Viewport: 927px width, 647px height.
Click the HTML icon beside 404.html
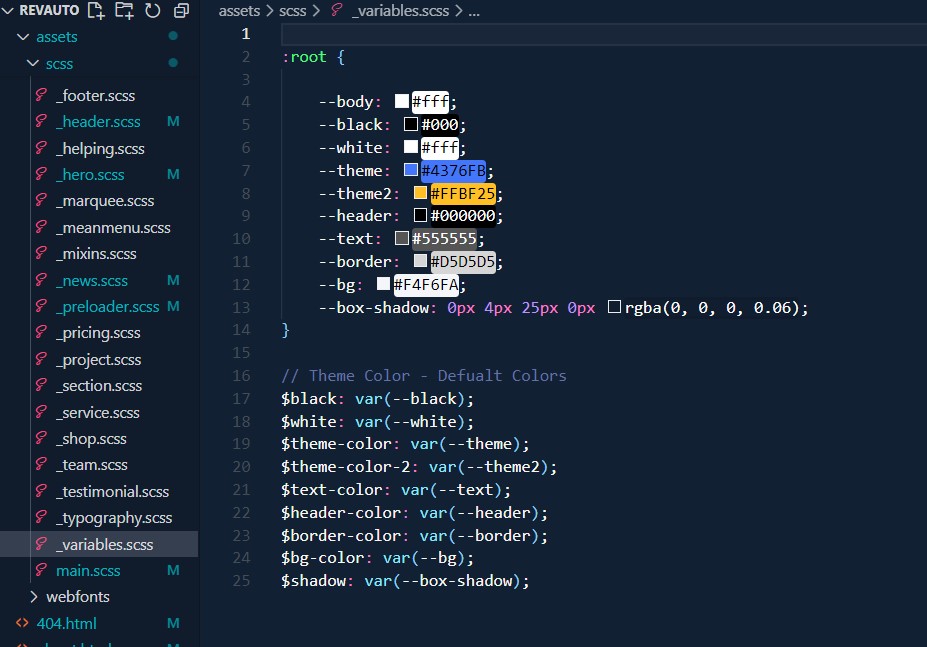pyautogui.click(x=22, y=623)
